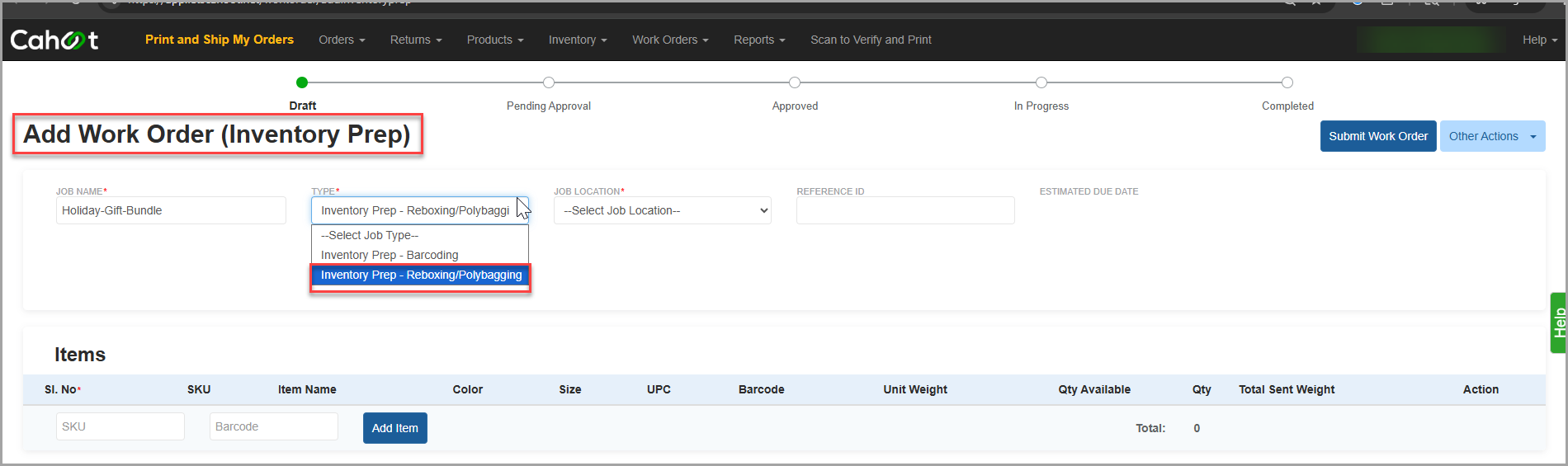The height and width of the screenshot is (466, 1568).
Task: Open Print and Ship My Orders
Action: click(220, 40)
